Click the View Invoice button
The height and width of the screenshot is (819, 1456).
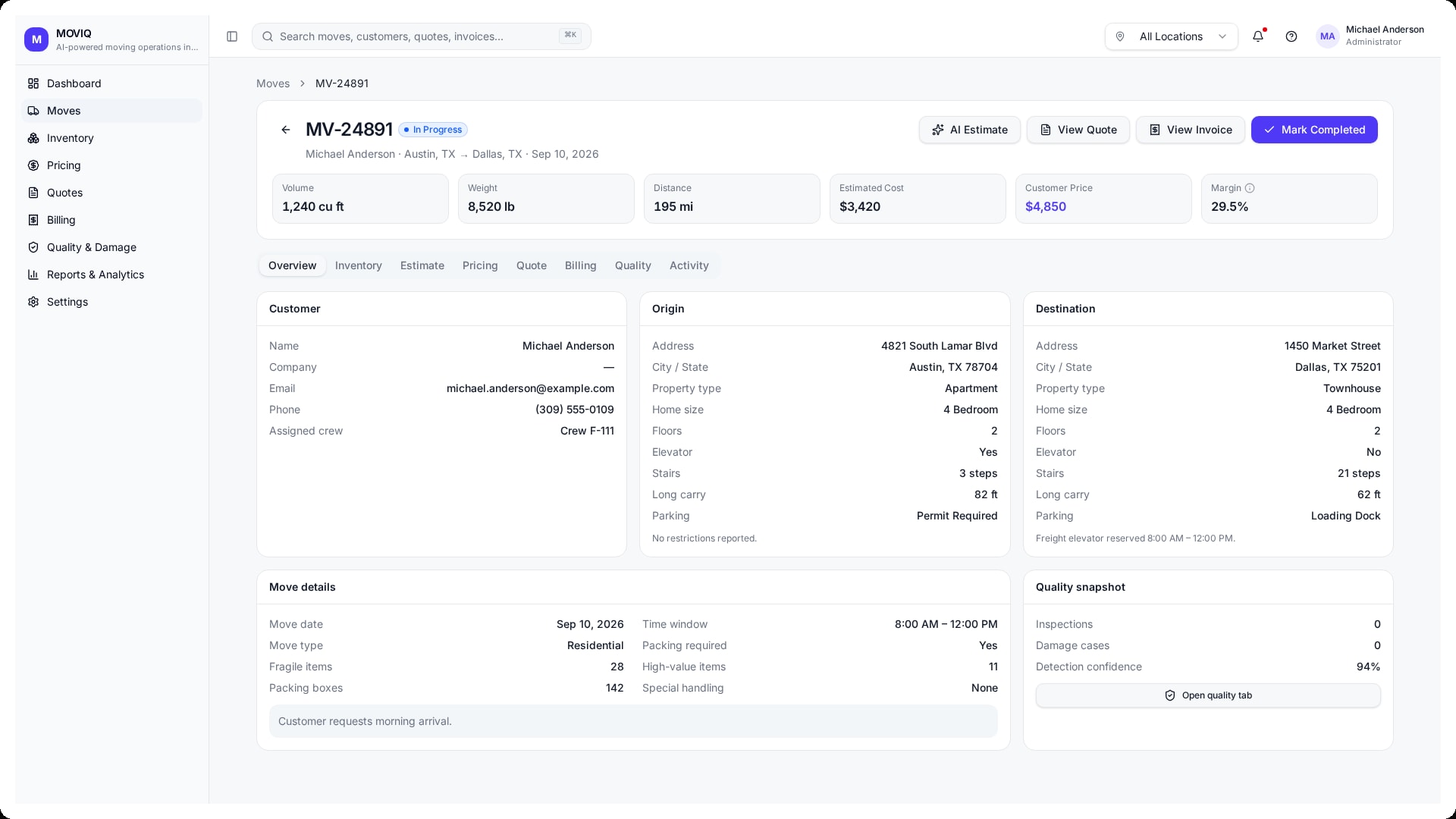click(1190, 130)
